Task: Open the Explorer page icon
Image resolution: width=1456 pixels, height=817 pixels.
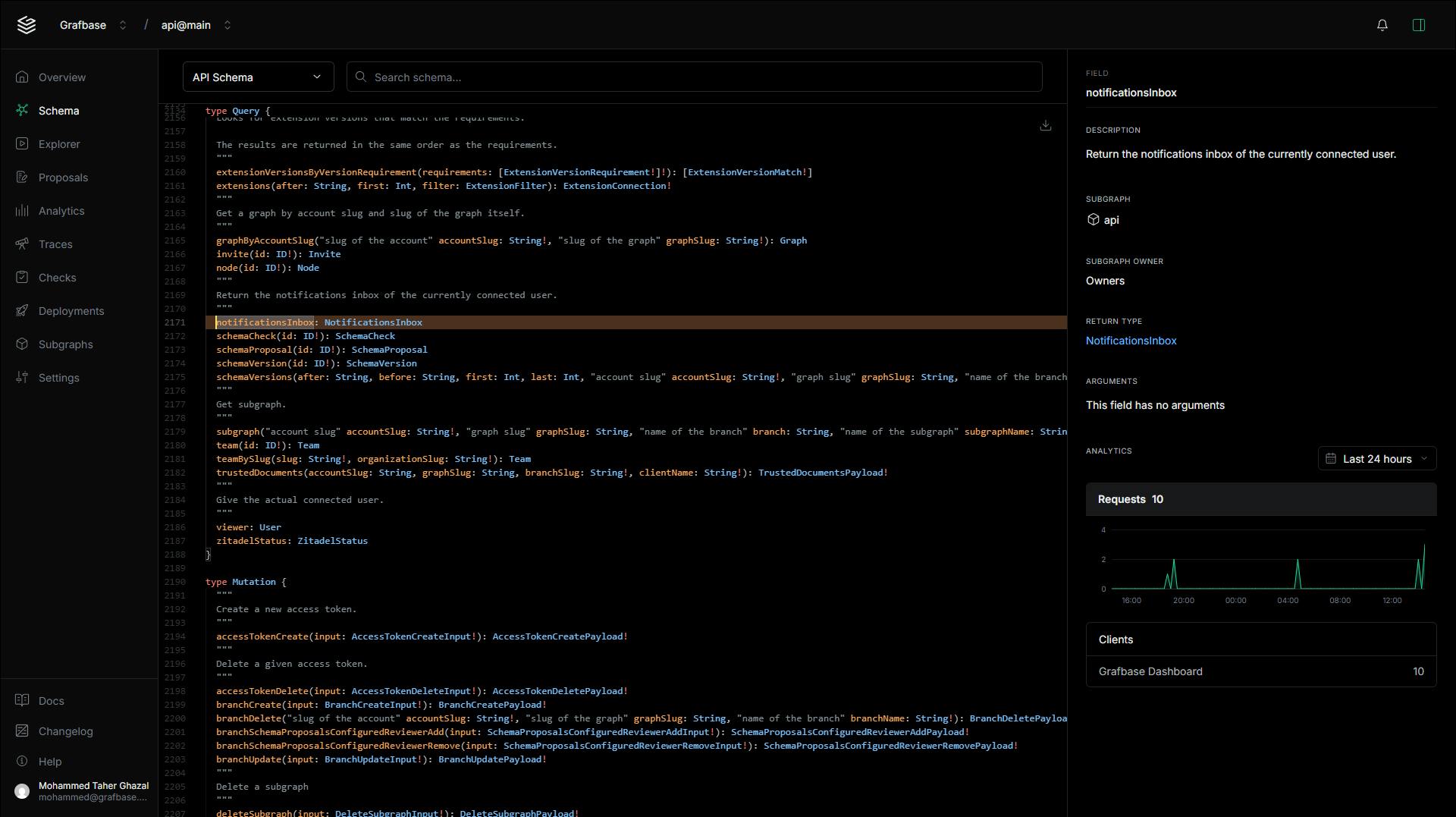Action: click(x=22, y=144)
